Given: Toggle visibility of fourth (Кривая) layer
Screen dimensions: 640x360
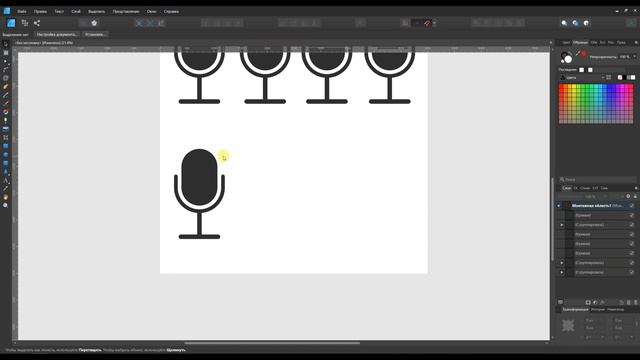Looking at the screenshot, I should 632,253.
